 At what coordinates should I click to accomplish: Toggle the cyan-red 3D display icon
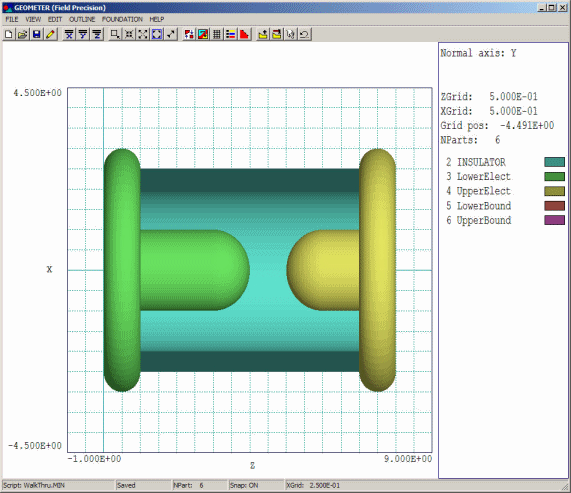[203, 35]
